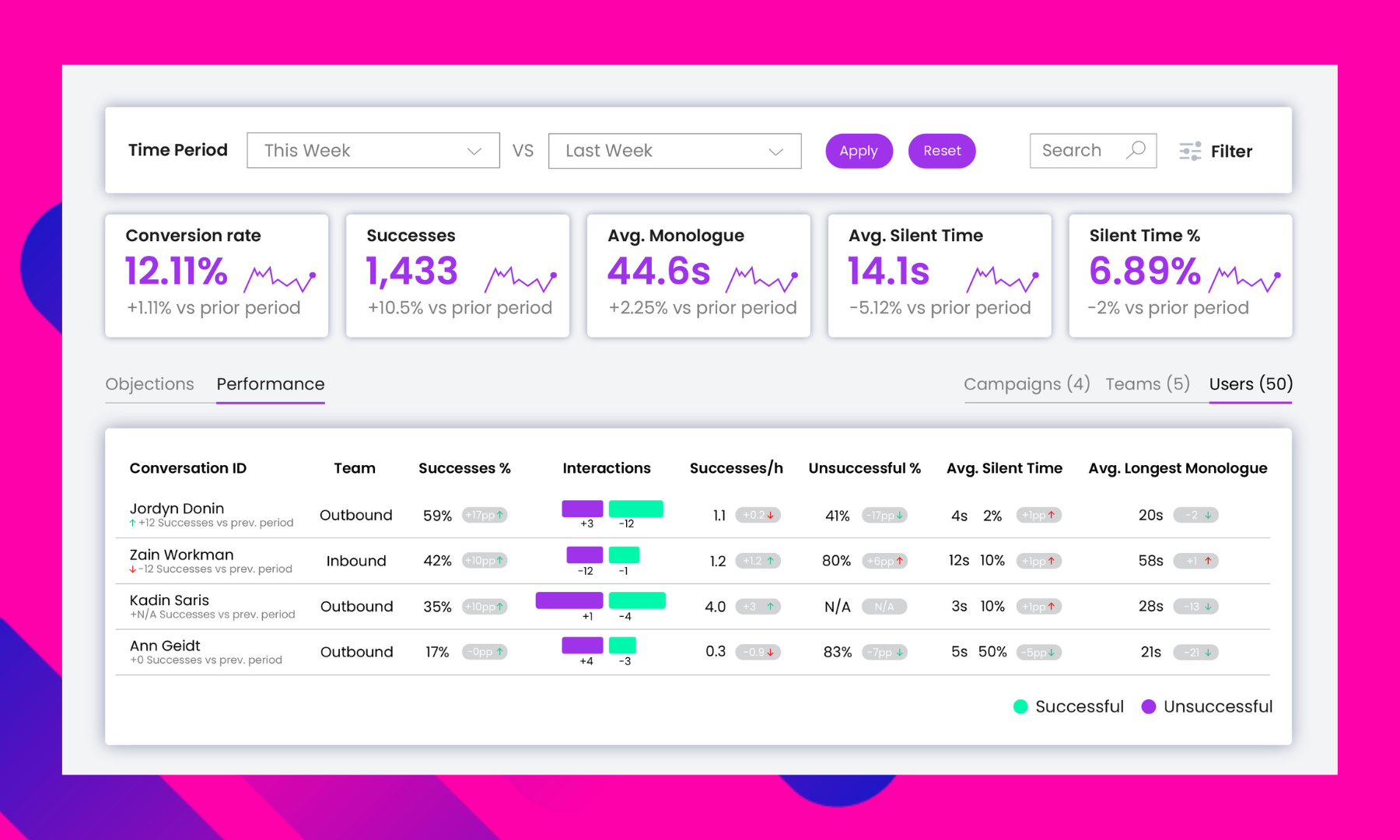
Task: Click Jordyn Donin's -2 monologue badge
Action: [1195, 515]
